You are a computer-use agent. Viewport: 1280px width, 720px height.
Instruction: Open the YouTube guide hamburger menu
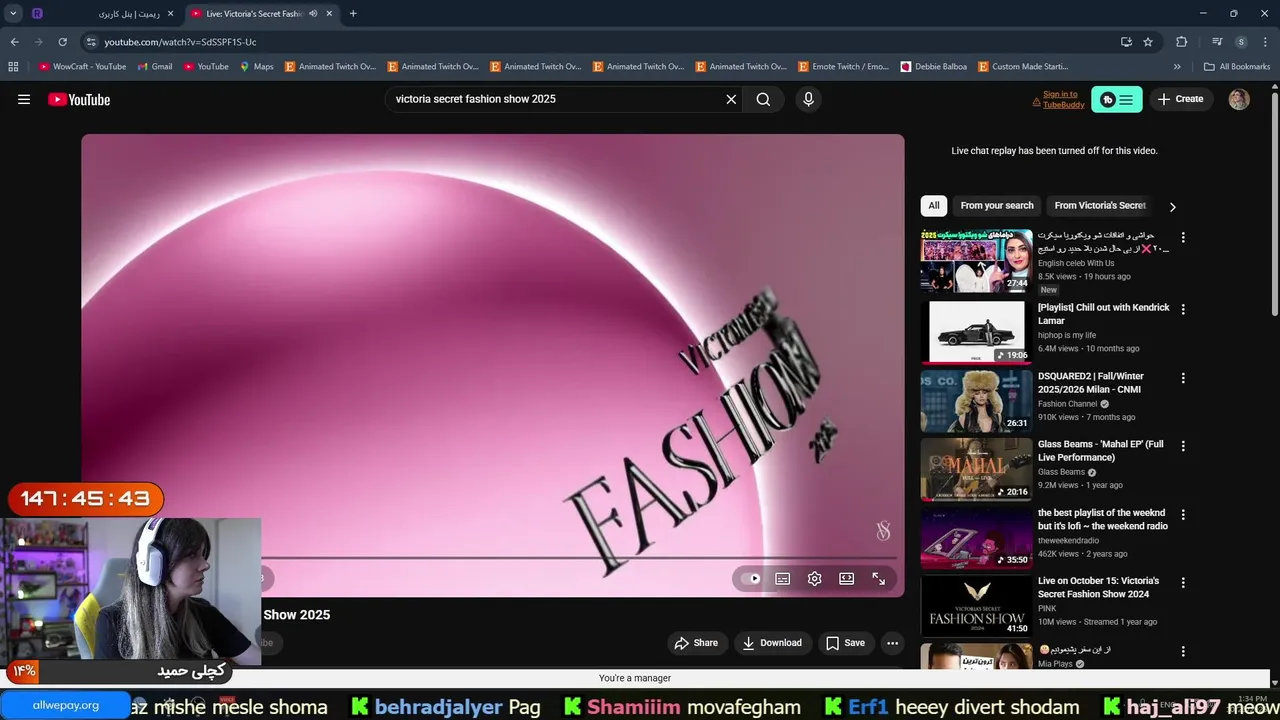pos(24,99)
